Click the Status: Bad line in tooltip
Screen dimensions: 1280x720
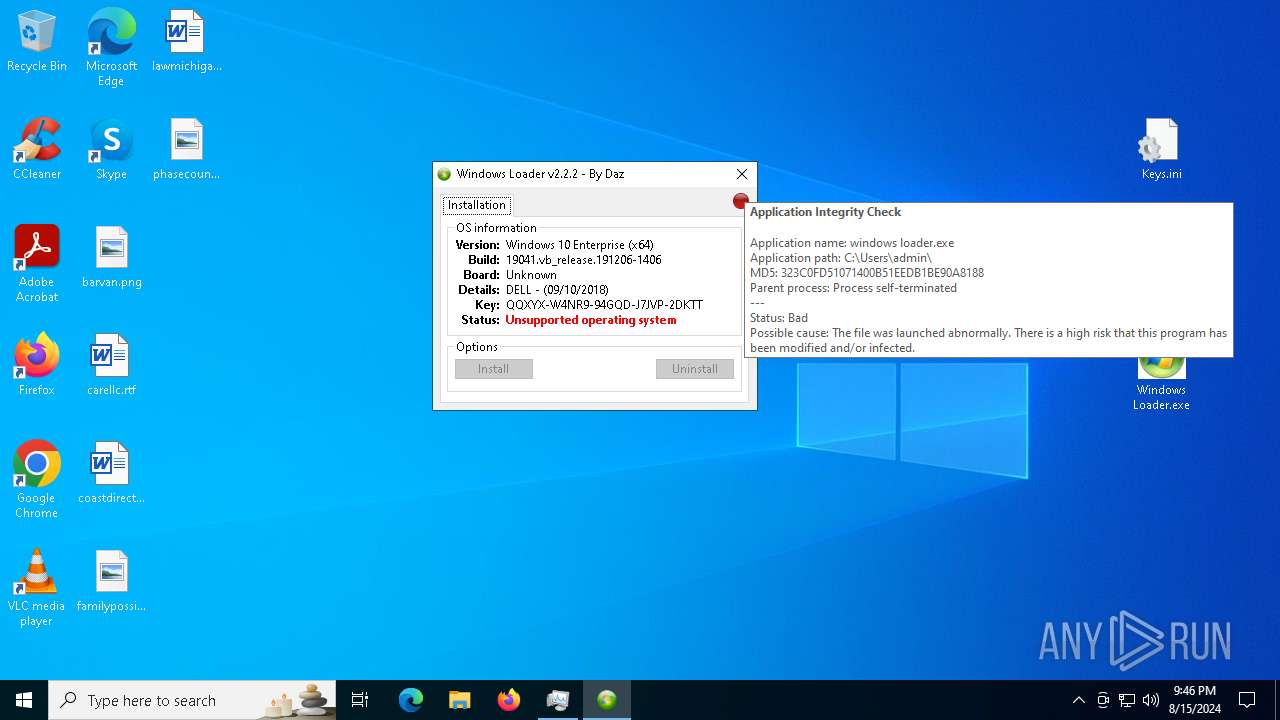[779, 318]
